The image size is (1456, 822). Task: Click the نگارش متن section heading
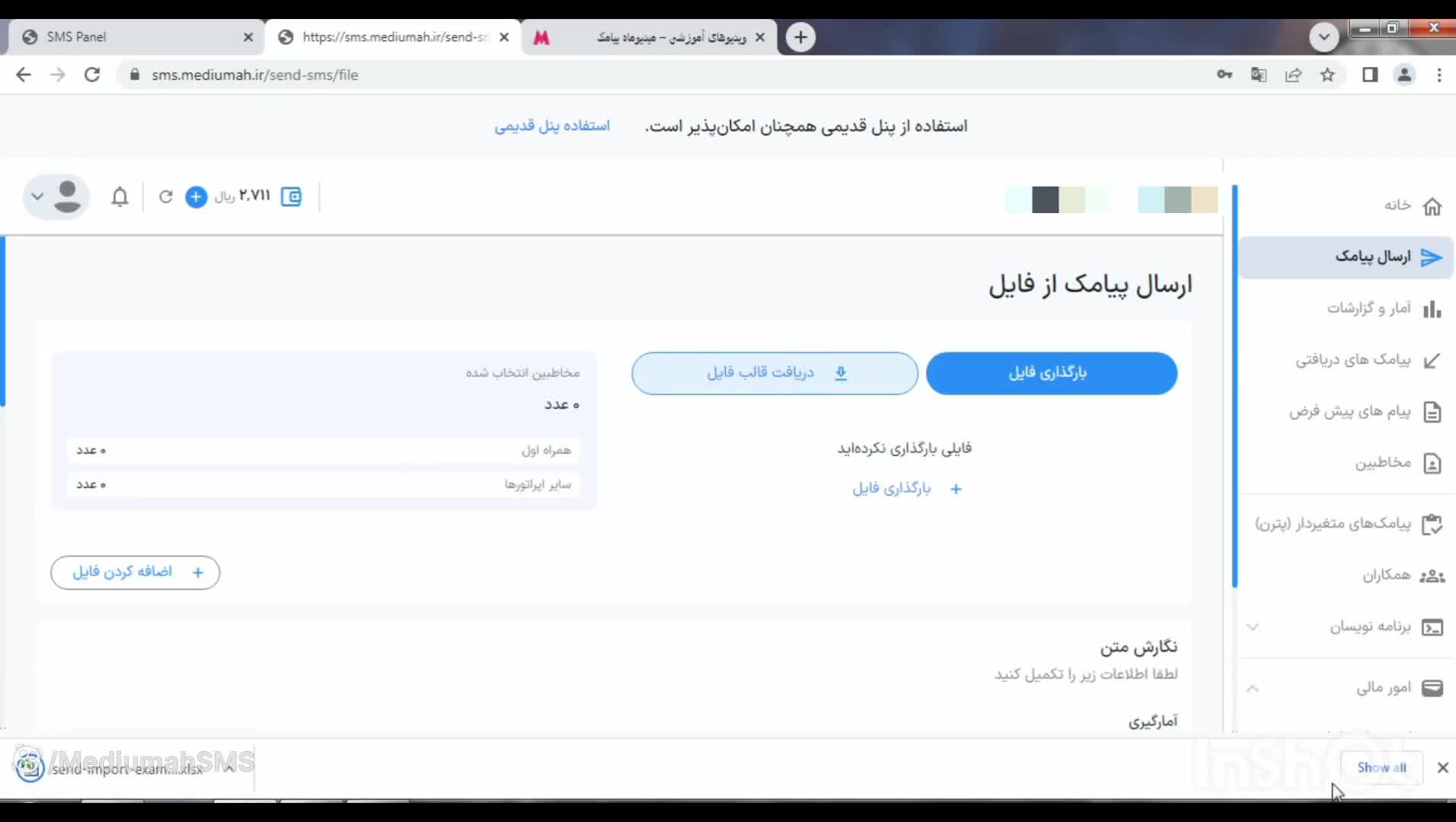1138,647
